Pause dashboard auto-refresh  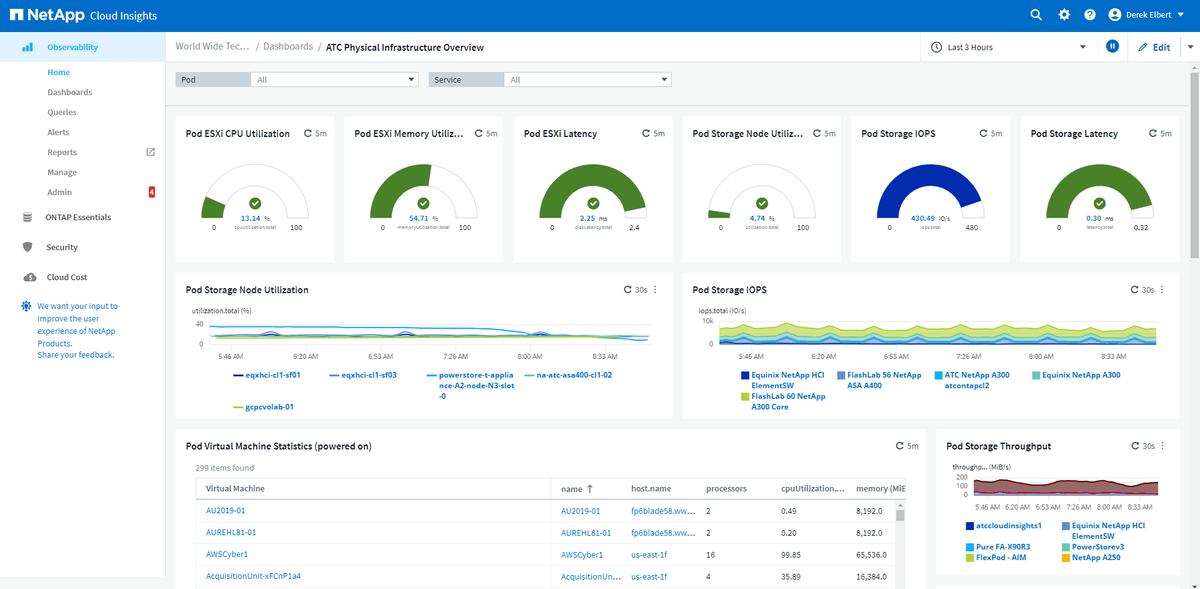(x=1111, y=47)
